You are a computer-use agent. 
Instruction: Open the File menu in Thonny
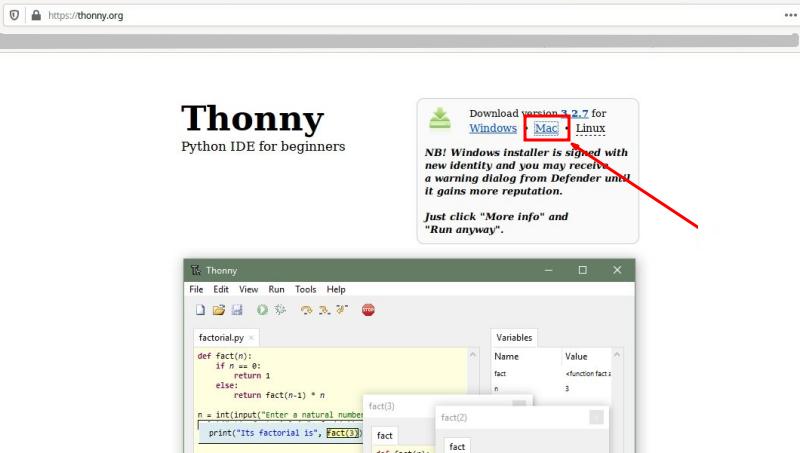pos(196,289)
